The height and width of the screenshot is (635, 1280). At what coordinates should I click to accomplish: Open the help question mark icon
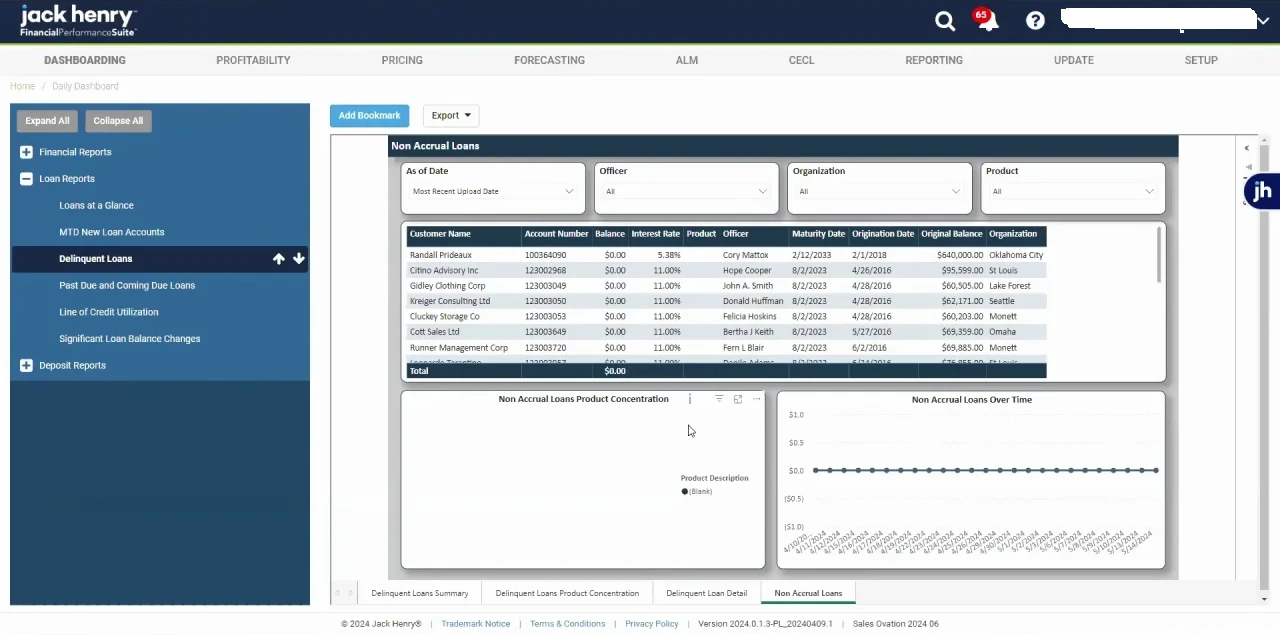pyautogui.click(x=1035, y=21)
